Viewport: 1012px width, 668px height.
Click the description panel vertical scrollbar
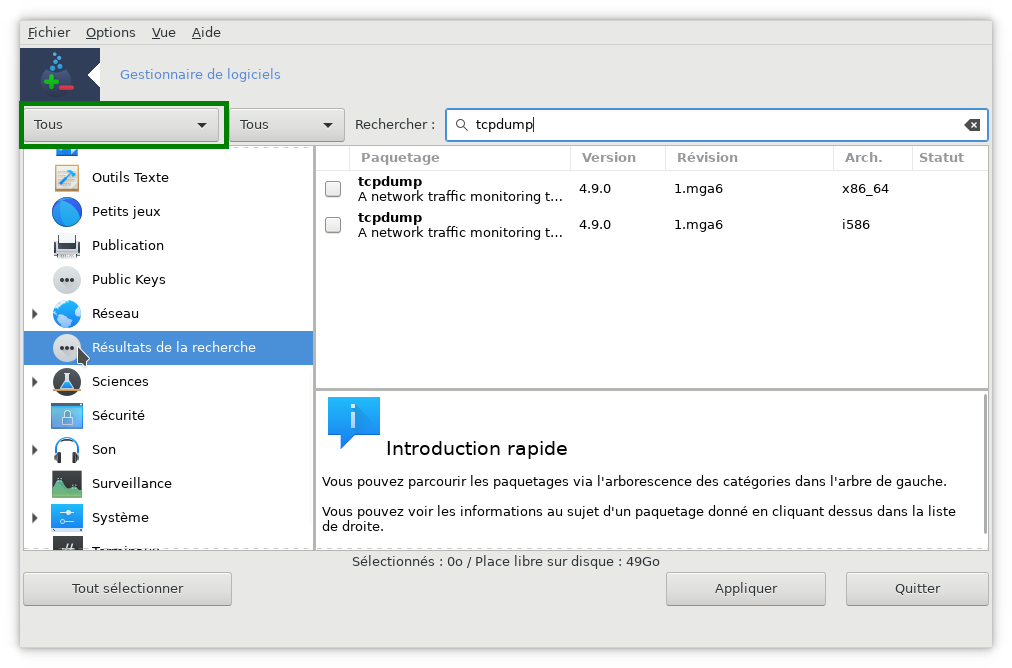pyautogui.click(x=985, y=463)
